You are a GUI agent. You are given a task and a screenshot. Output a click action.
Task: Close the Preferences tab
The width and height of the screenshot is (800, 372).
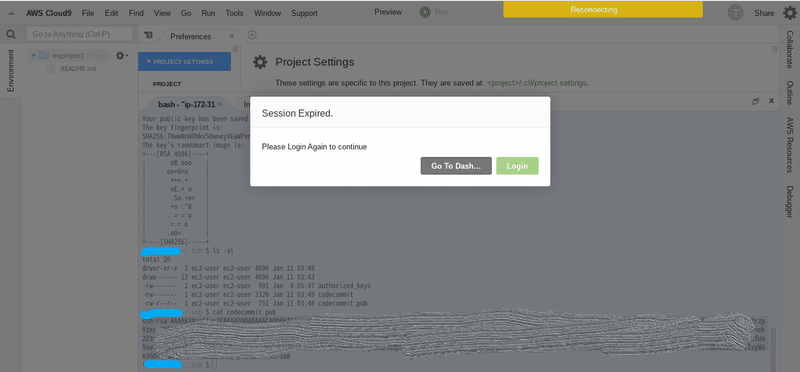click(x=232, y=36)
